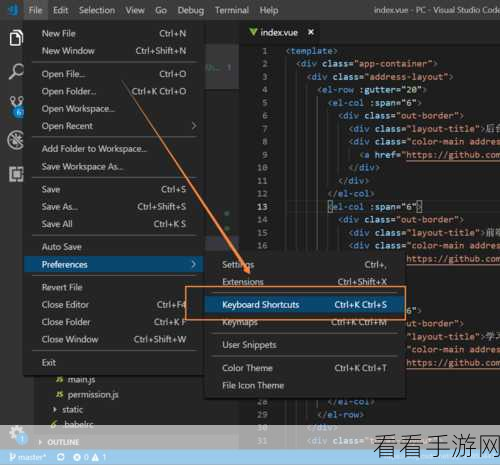Choose Close Editor menu entry

(x=114, y=305)
